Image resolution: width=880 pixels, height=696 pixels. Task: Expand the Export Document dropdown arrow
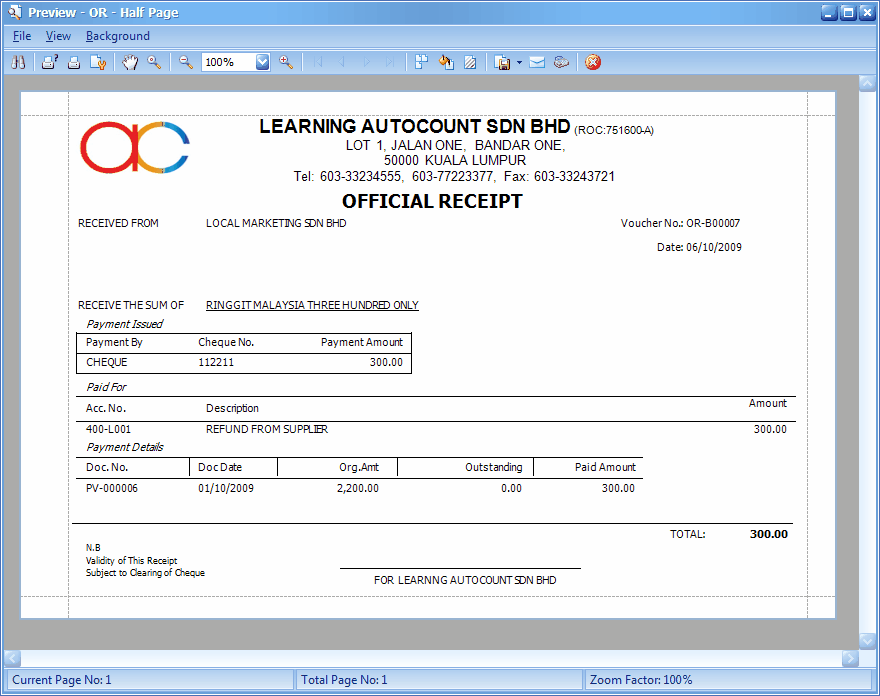(x=519, y=62)
